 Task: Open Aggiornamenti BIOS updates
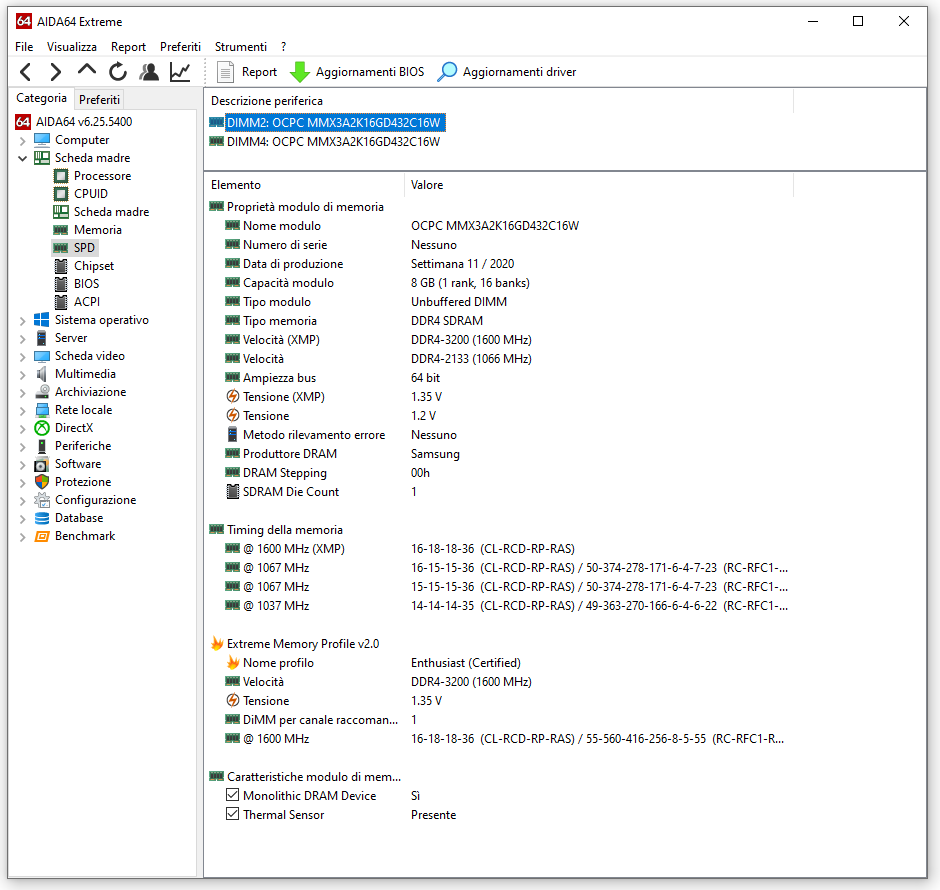click(357, 72)
